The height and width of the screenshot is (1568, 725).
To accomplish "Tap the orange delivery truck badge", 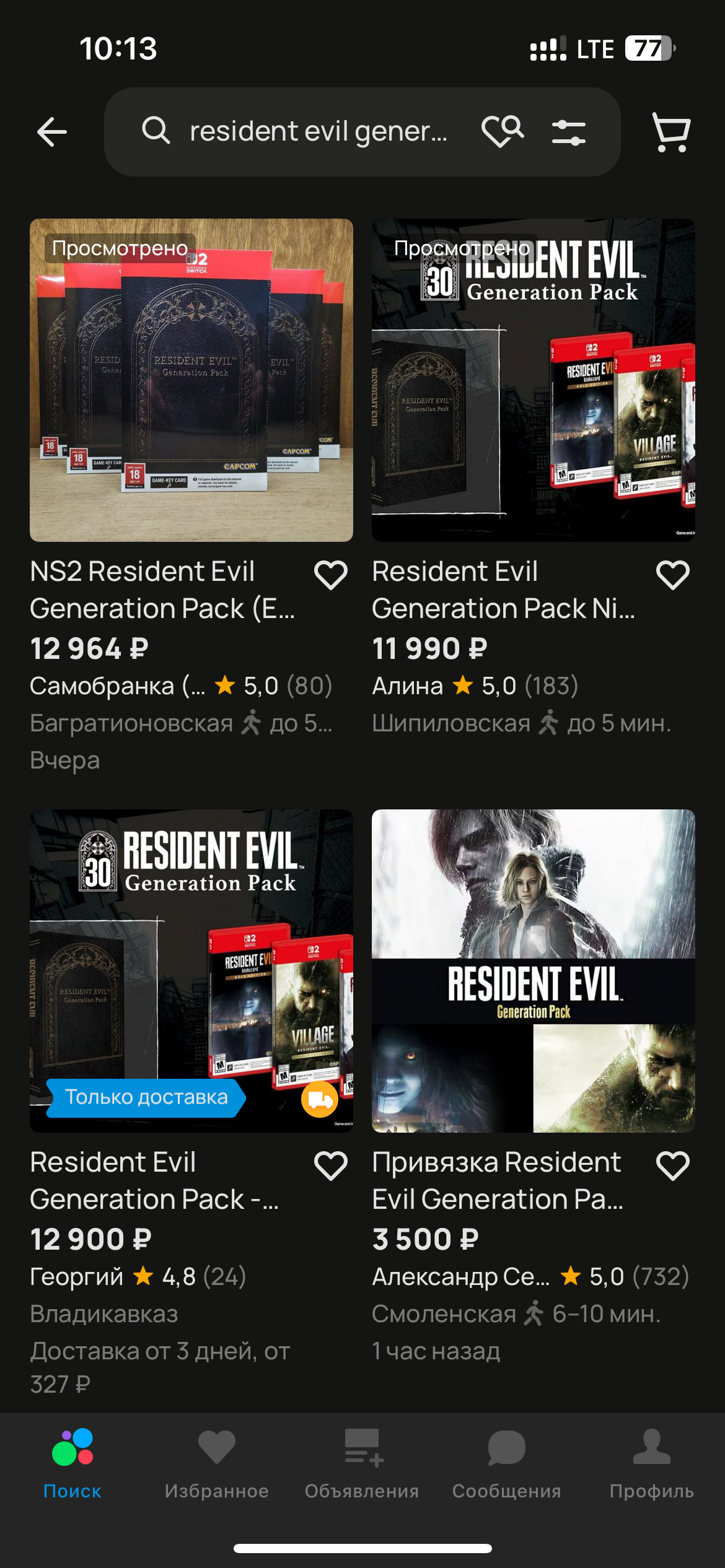I will (320, 1099).
